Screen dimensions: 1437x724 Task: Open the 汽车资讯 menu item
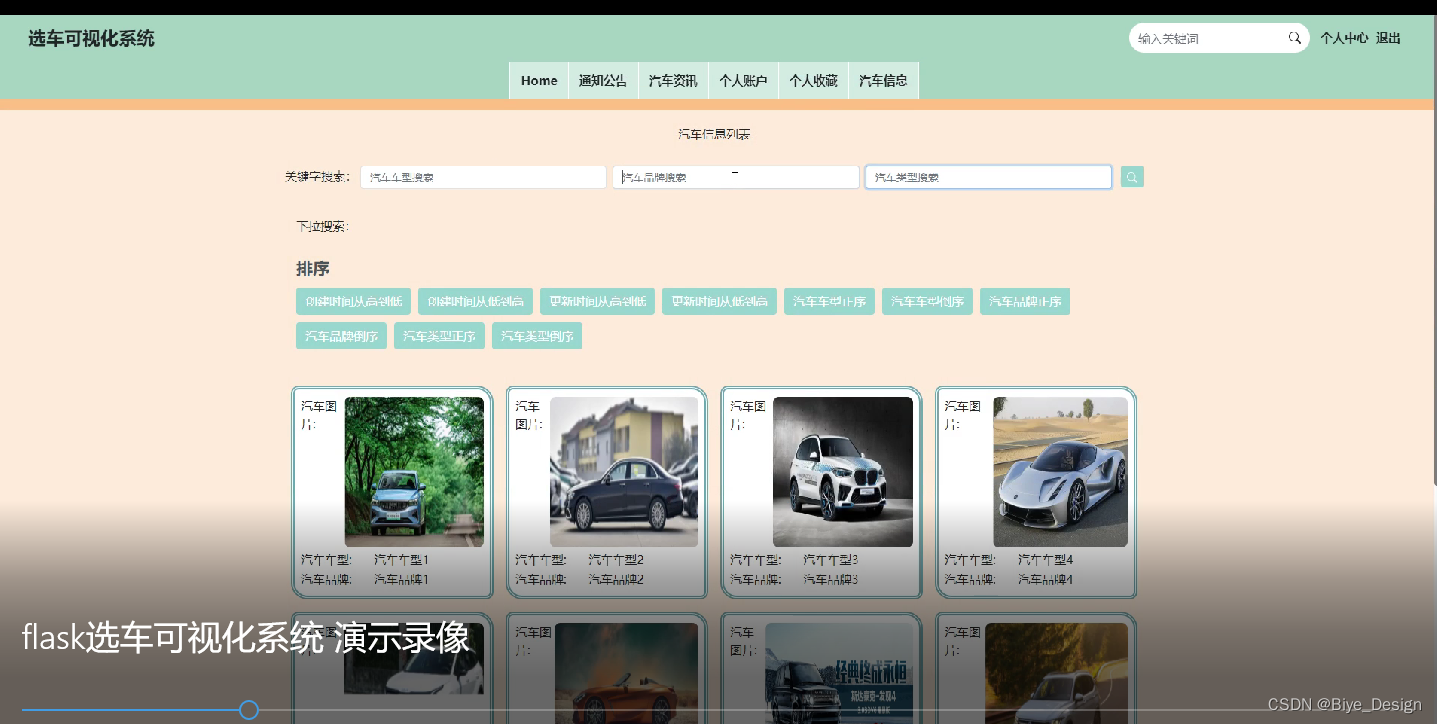click(673, 81)
